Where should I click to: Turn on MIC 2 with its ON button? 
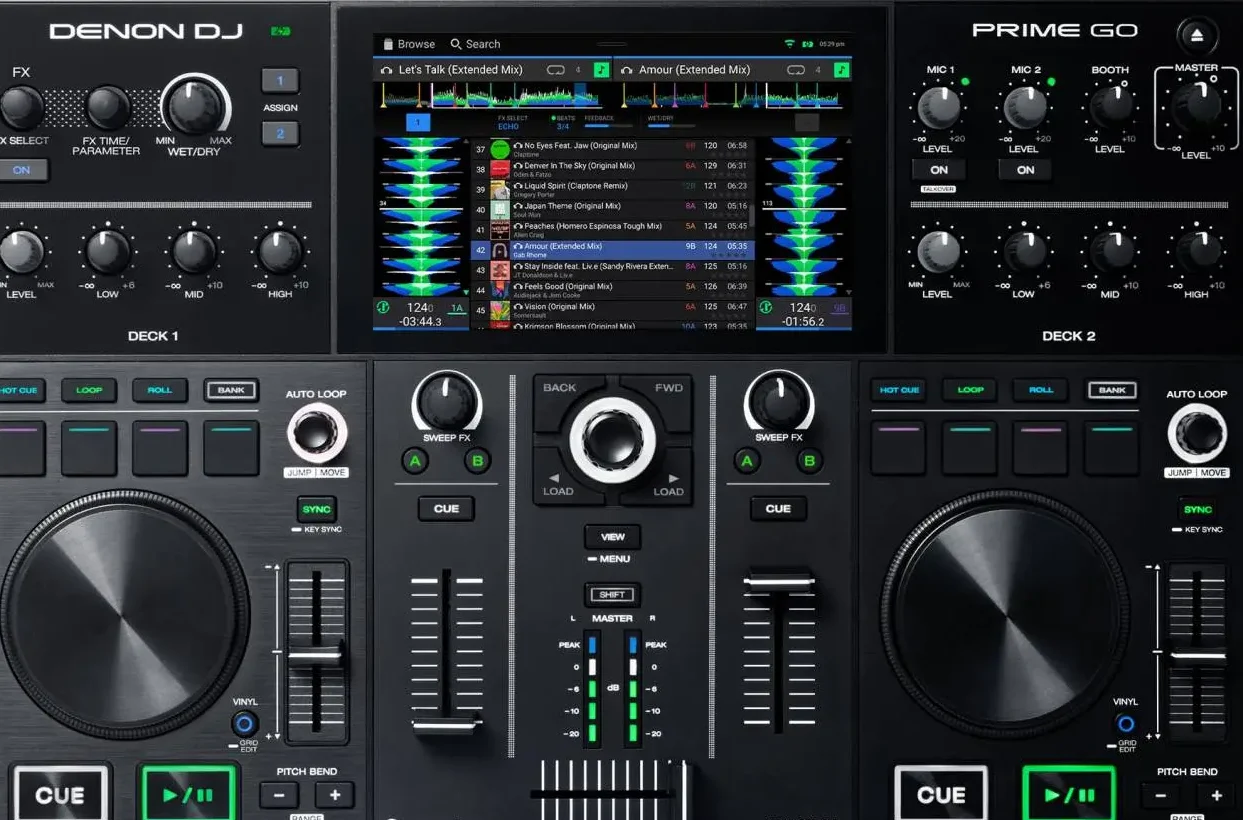coord(1025,170)
